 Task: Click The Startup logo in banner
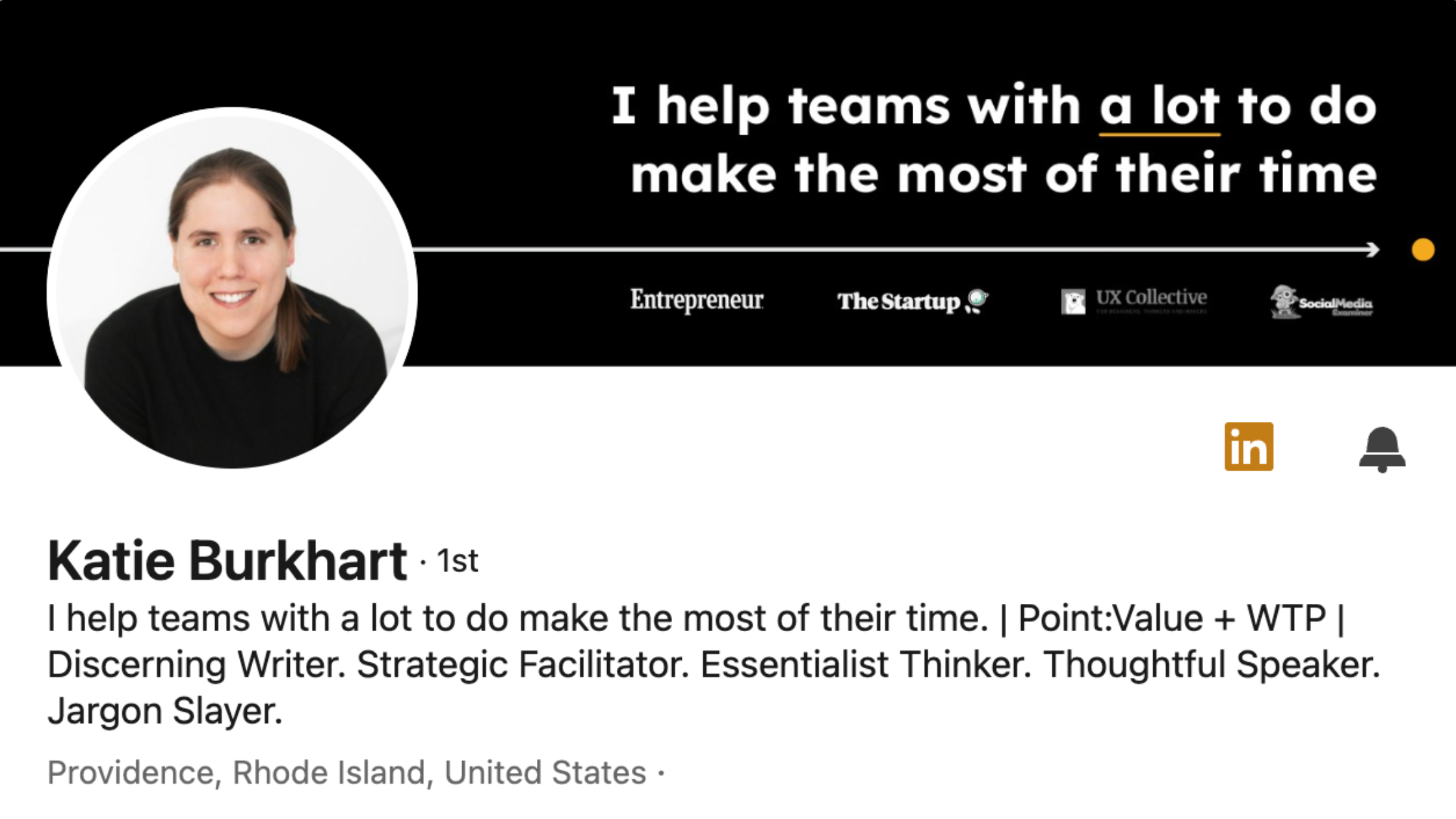pos(913,302)
